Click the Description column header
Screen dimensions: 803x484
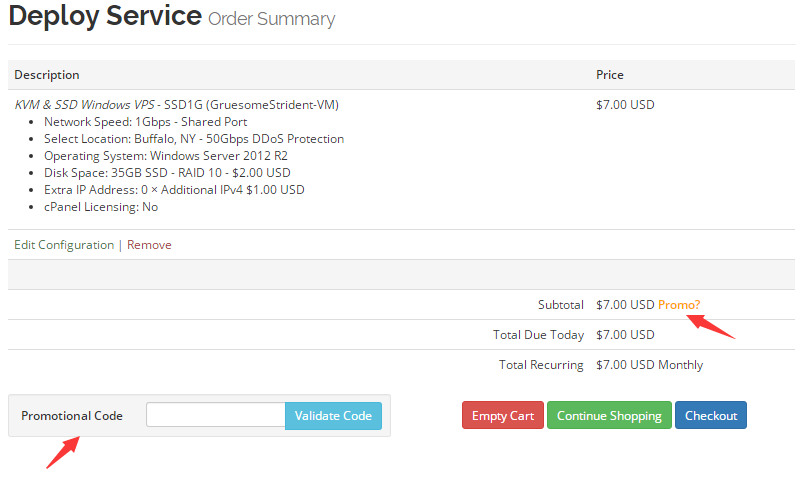tap(47, 75)
